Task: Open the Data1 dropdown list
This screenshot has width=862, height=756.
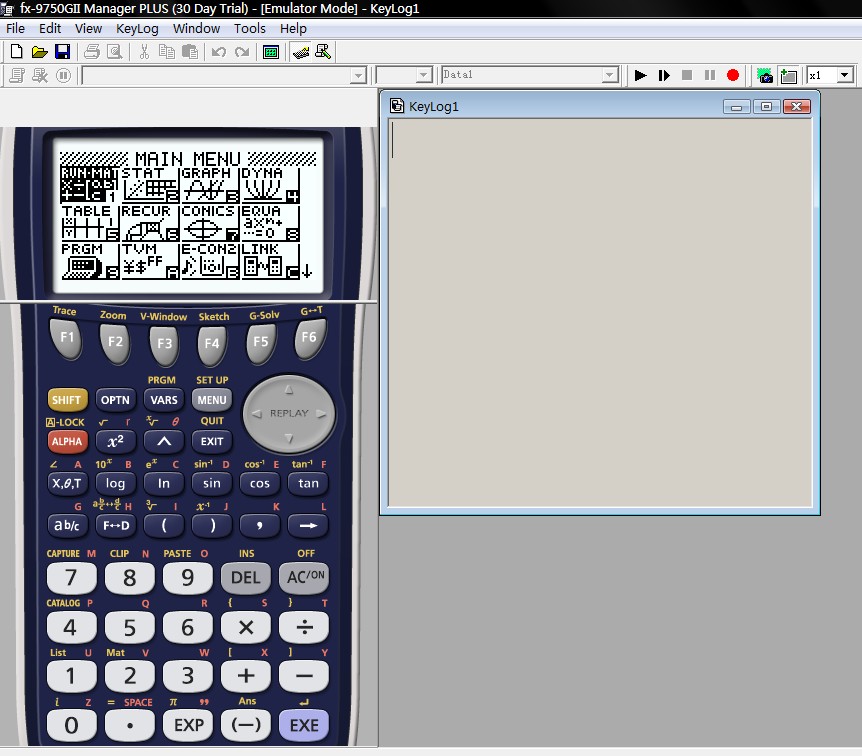Action: click(x=610, y=75)
